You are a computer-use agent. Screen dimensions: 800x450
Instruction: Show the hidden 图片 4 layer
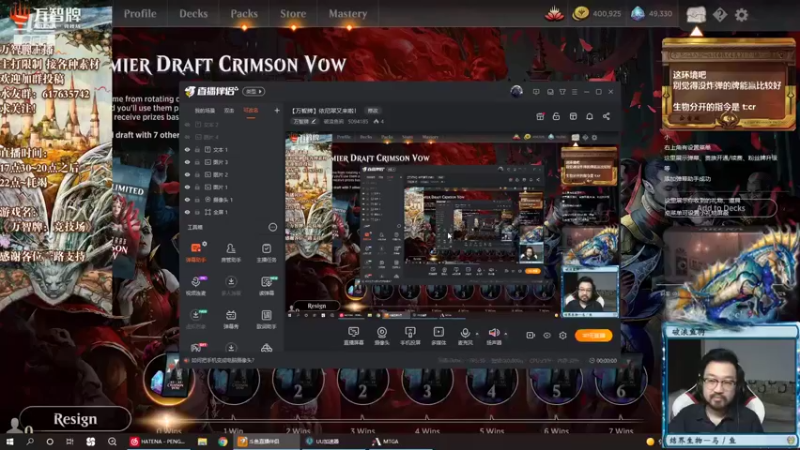click(x=187, y=137)
